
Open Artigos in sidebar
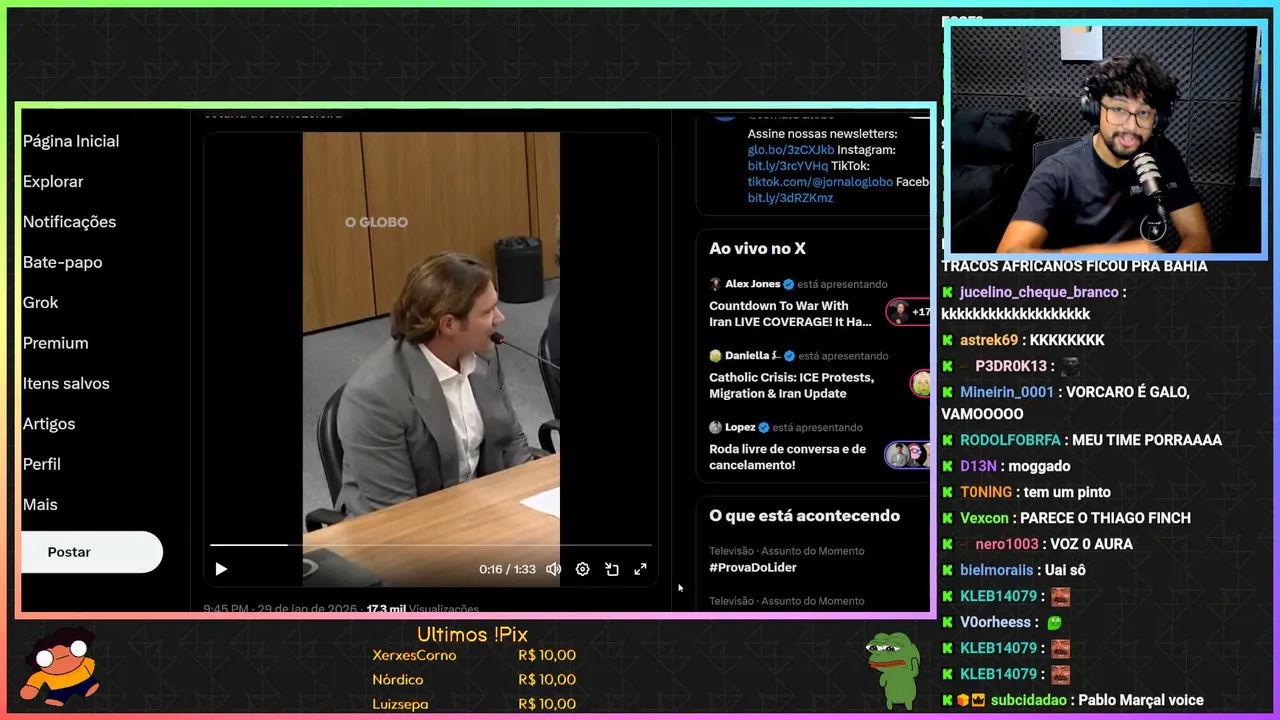49,424
